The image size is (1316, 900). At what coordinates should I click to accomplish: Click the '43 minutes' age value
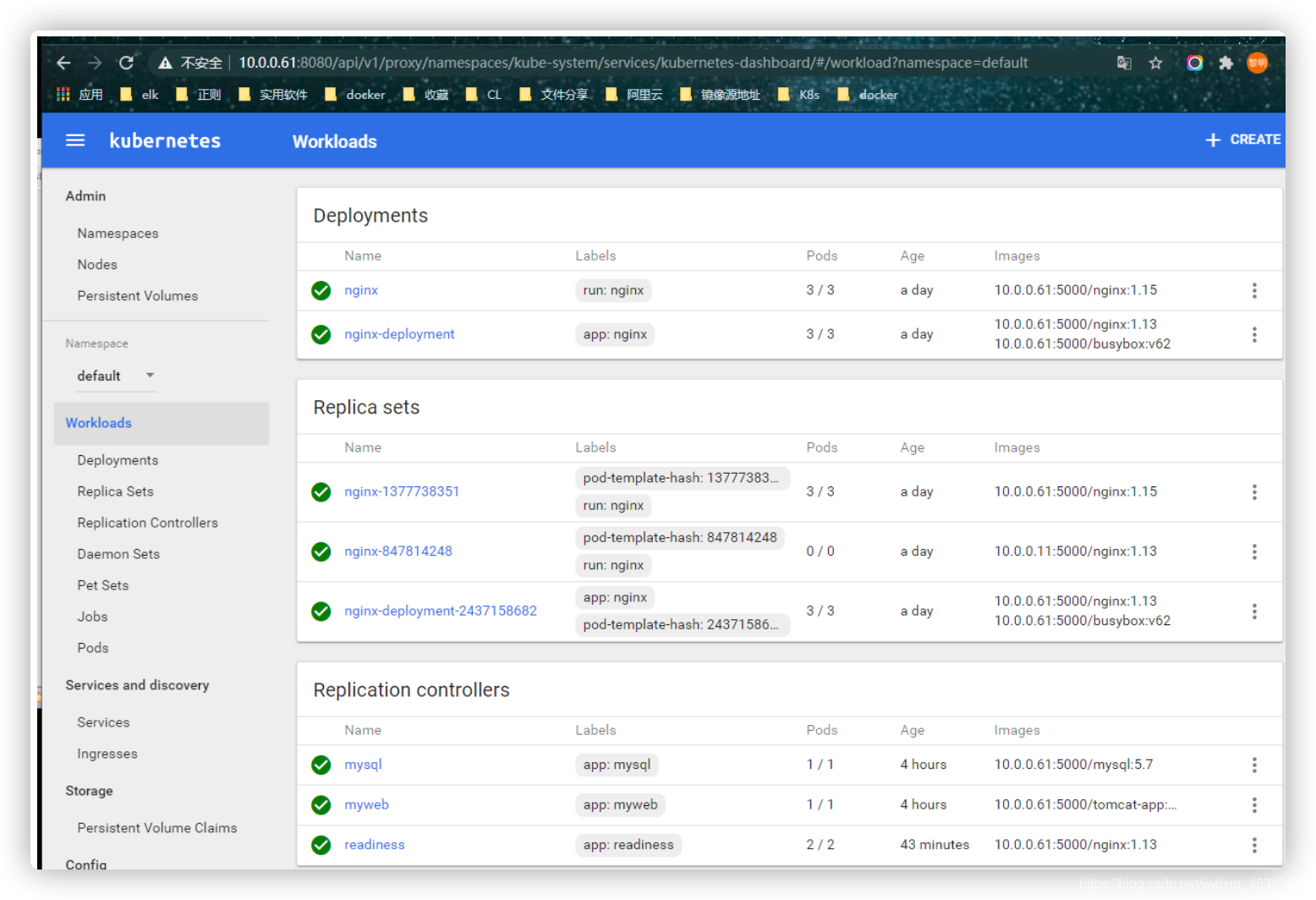935,844
